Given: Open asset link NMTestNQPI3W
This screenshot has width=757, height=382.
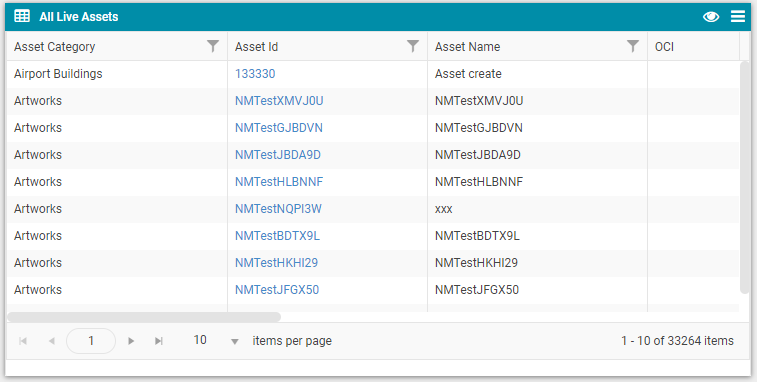Looking at the screenshot, I should coord(278,209).
